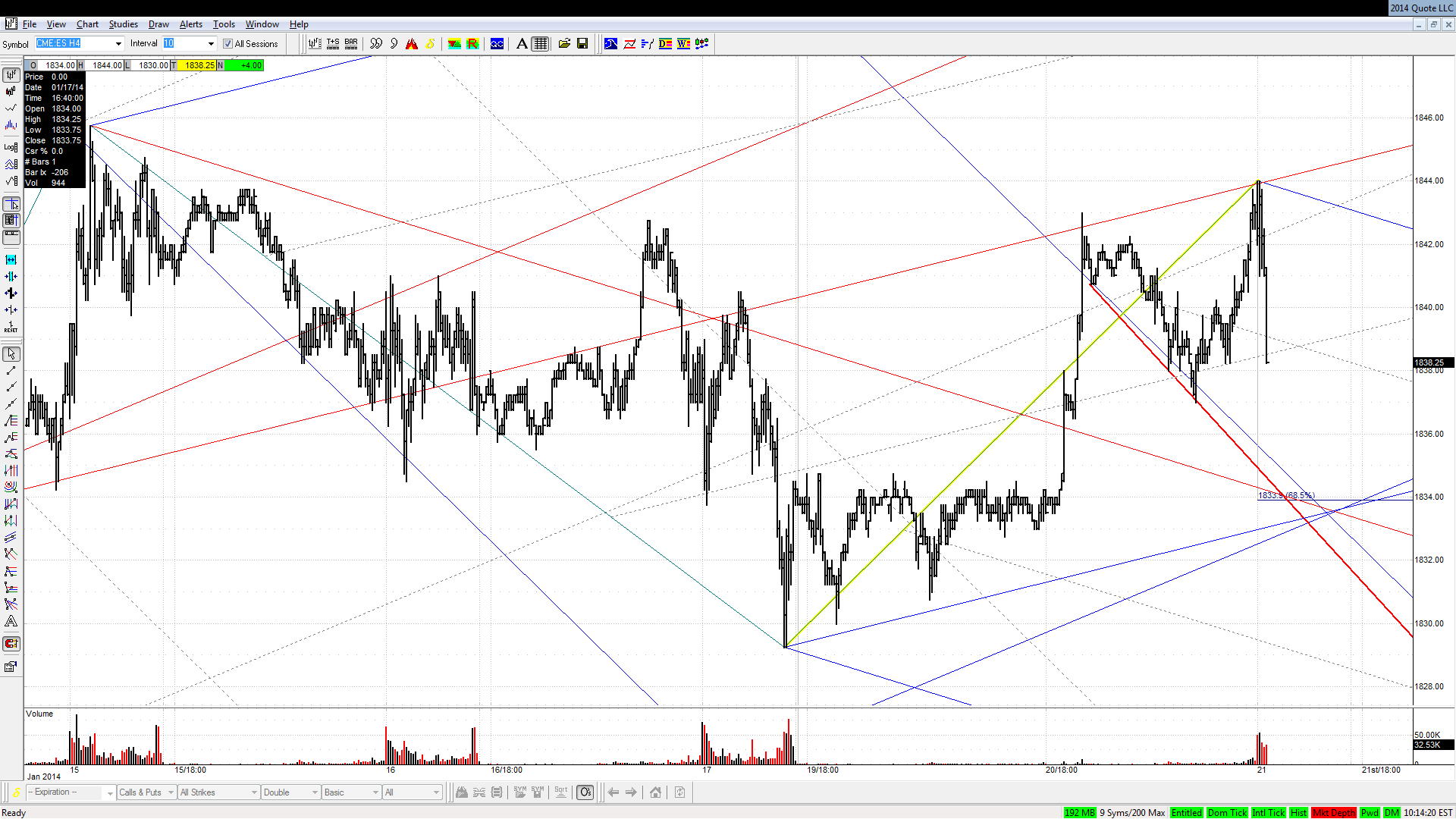Open the Calls & Puts dropdown
The image size is (1456, 819).
pos(146,792)
